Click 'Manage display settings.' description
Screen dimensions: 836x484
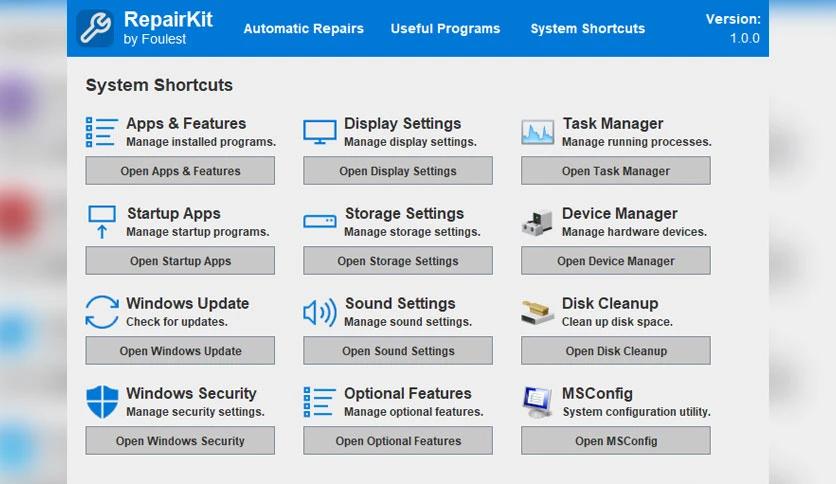411,142
